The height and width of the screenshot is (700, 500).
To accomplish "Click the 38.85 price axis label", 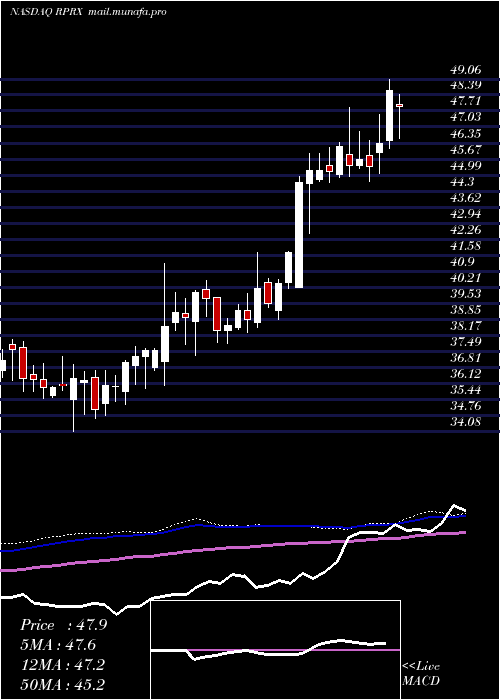I will (466, 310).
